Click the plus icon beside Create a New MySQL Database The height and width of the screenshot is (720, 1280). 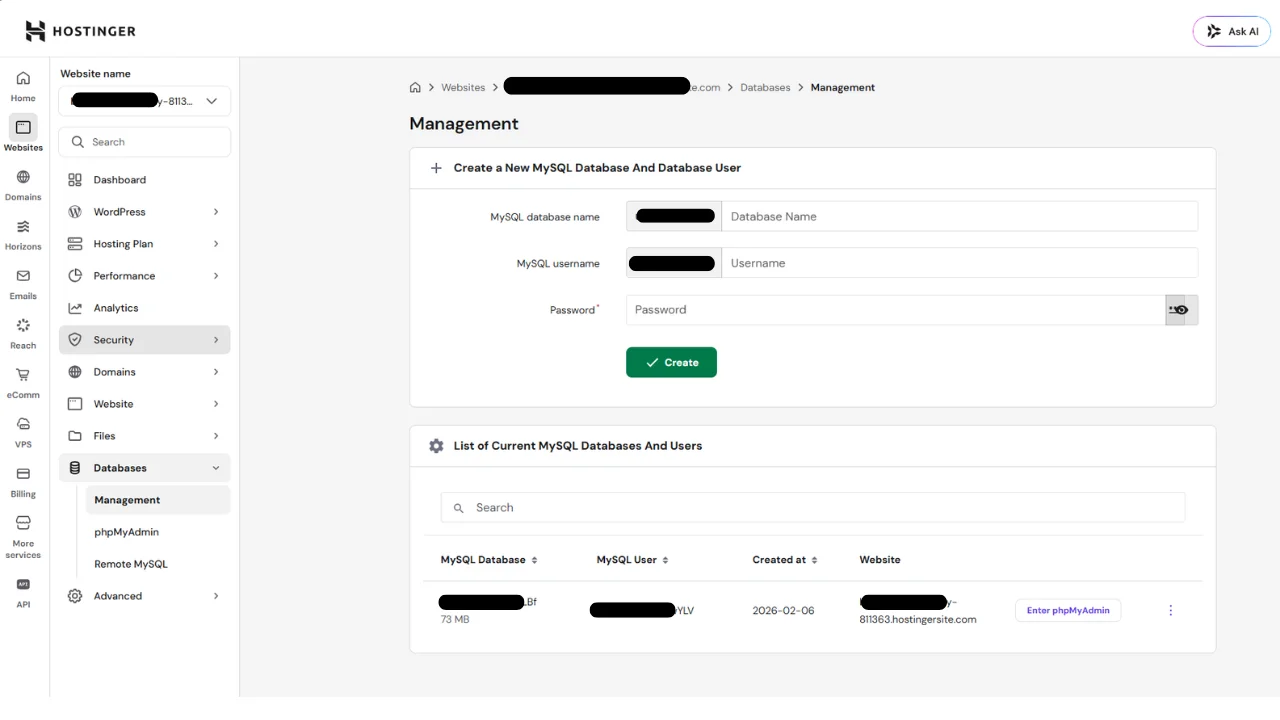[x=436, y=168]
